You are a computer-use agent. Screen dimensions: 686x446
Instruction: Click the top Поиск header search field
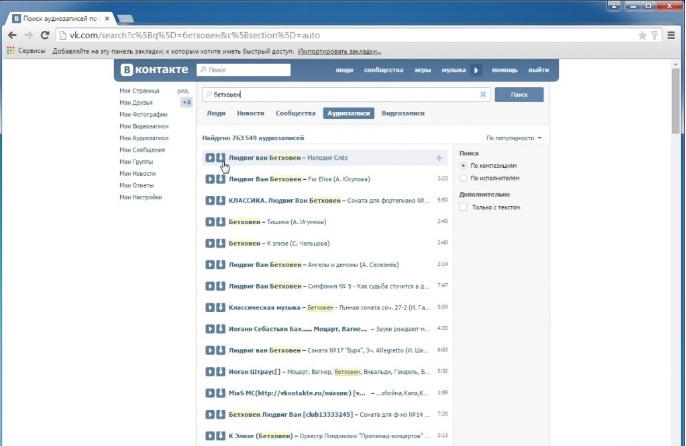243,71
